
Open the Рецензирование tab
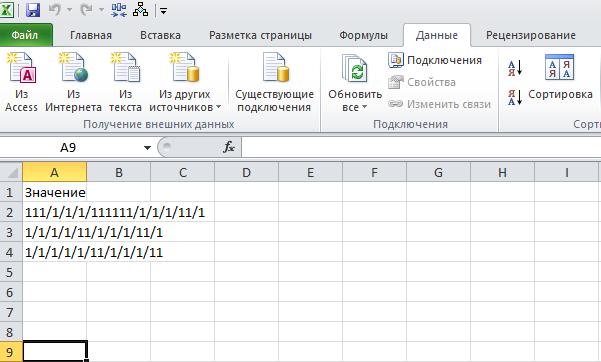[531, 35]
